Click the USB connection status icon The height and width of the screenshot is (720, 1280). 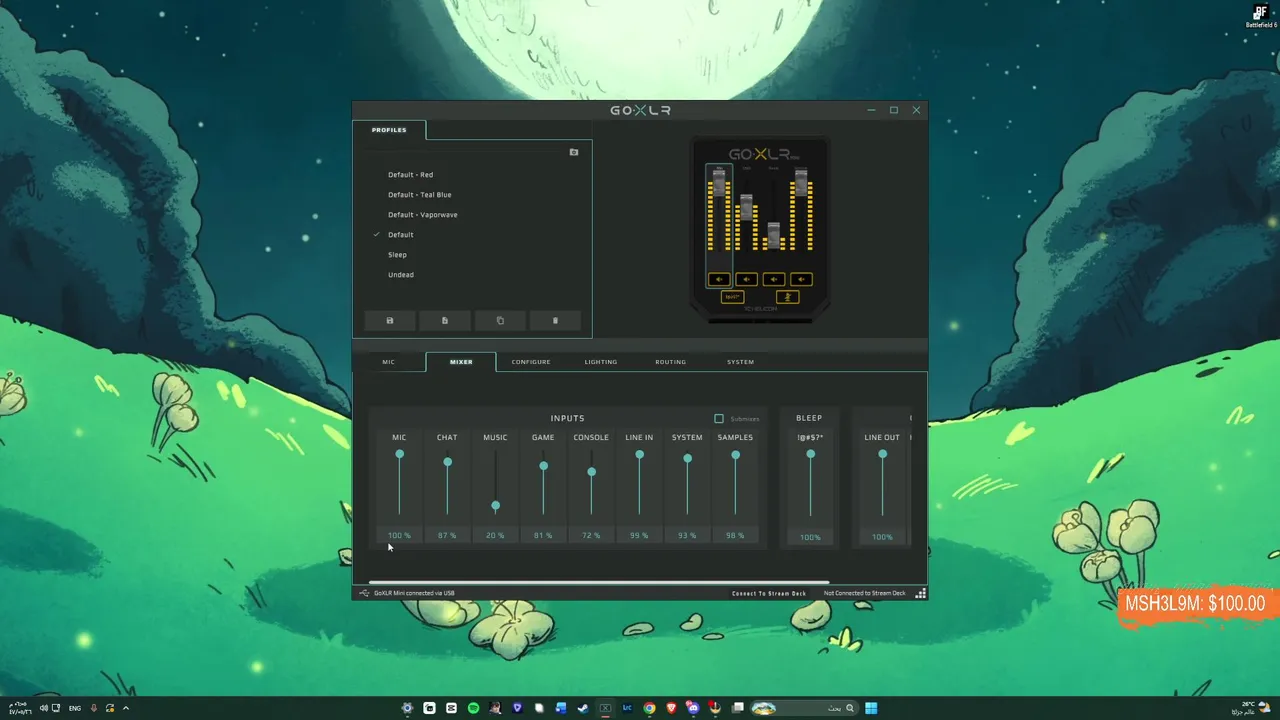pos(364,593)
